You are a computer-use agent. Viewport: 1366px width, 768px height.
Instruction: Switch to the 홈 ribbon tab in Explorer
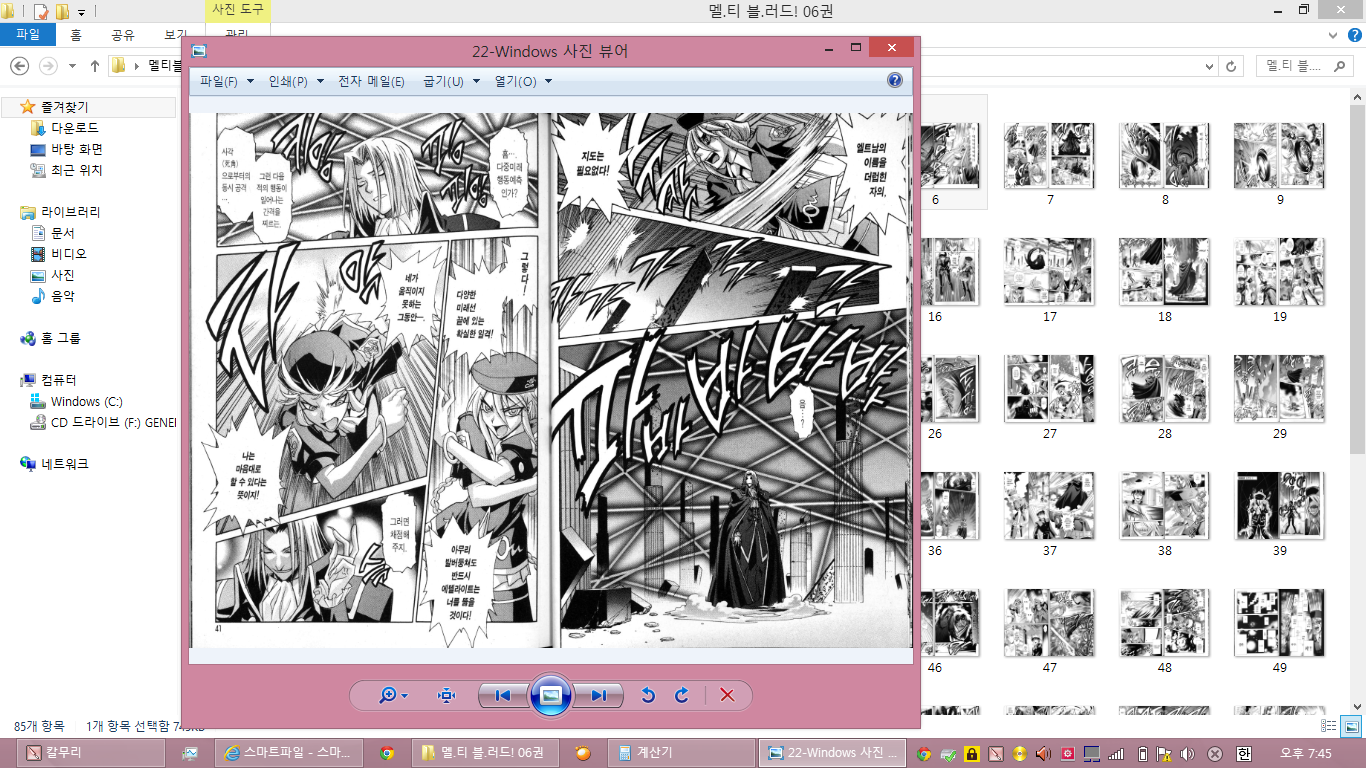coord(76,35)
